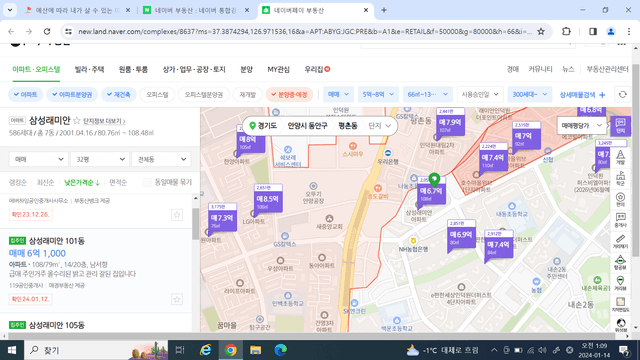The width and height of the screenshot is (640, 360).
Task: Switch to 거리뷰 street view
Action: tap(620, 283)
